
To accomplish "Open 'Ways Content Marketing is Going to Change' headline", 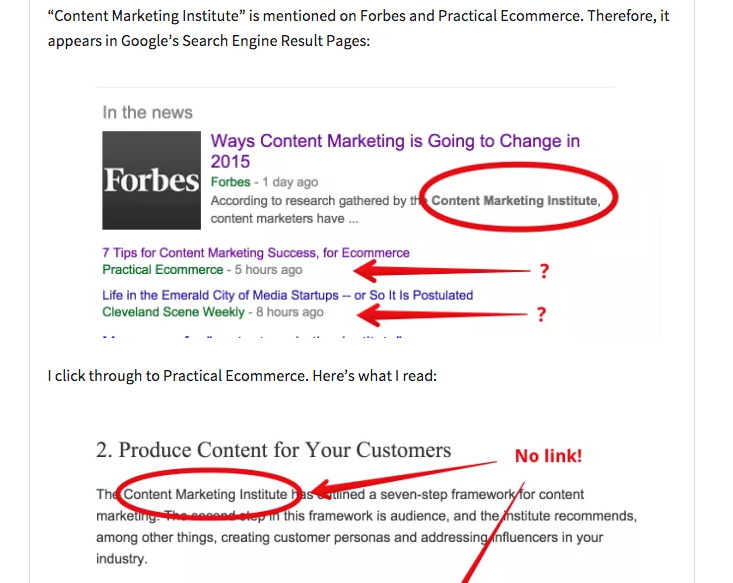I will tap(395, 151).
